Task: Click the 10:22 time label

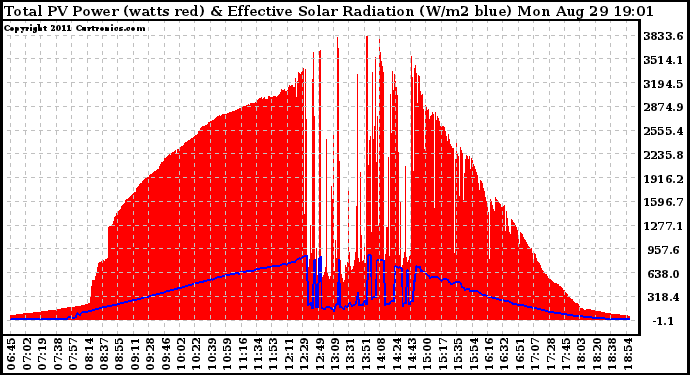Action: click(196, 354)
